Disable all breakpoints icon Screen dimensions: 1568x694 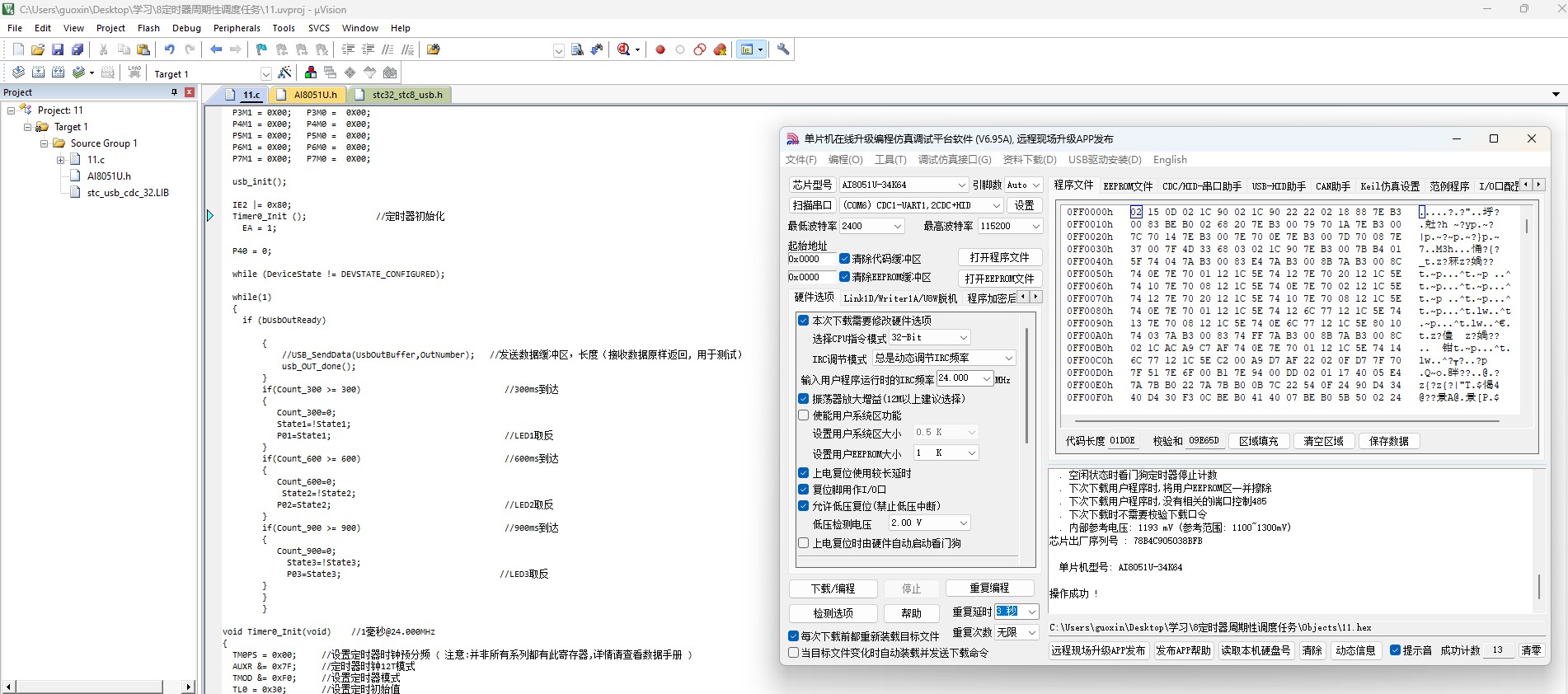(700, 49)
